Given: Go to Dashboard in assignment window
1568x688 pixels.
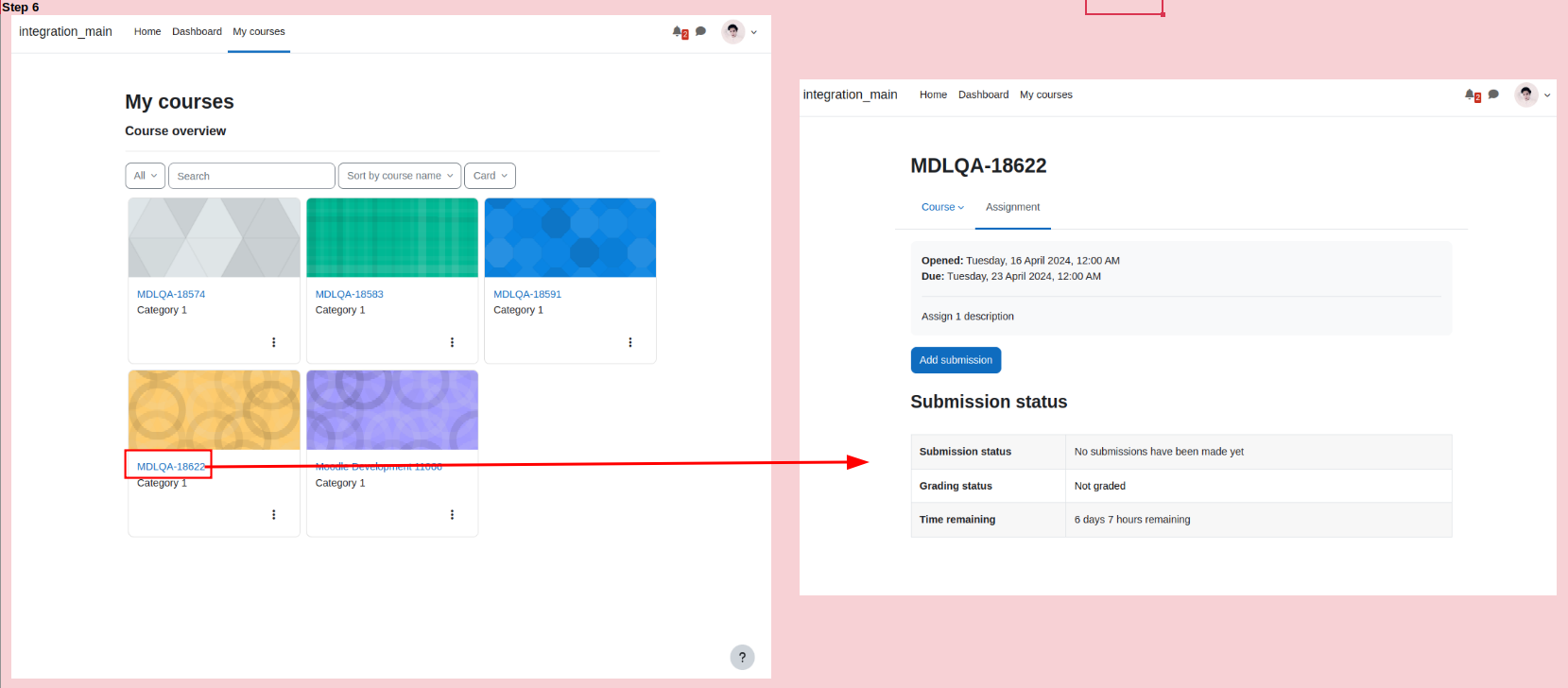Looking at the screenshot, I should [x=983, y=95].
